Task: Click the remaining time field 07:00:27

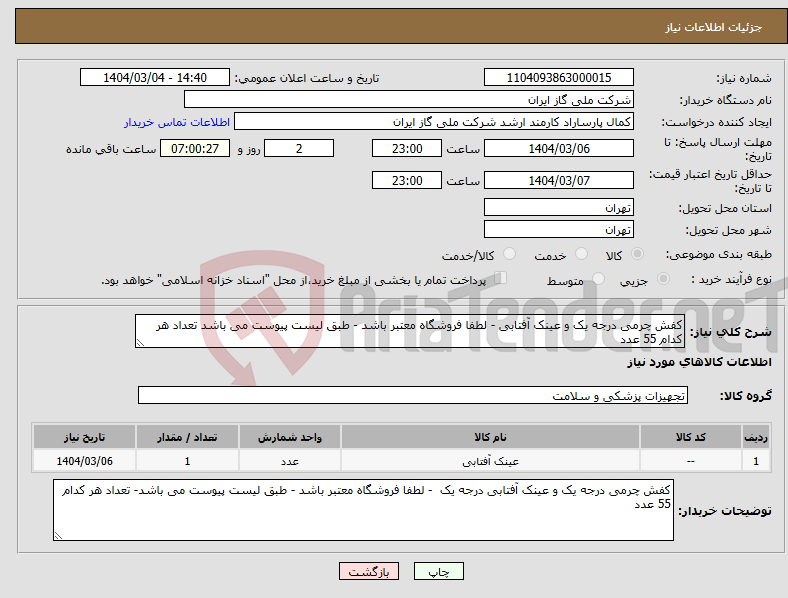Action: [195, 148]
